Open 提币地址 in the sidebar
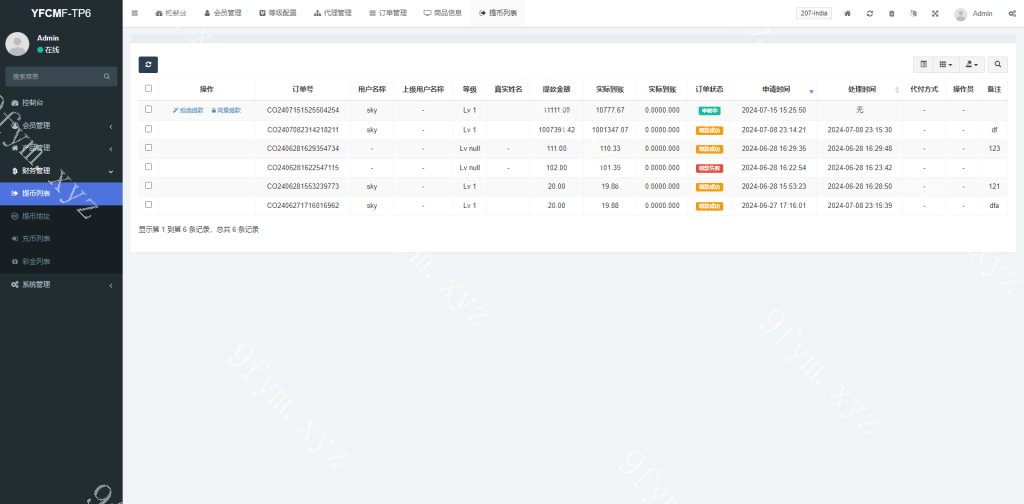 pyautogui.click(x=61, y=216)
